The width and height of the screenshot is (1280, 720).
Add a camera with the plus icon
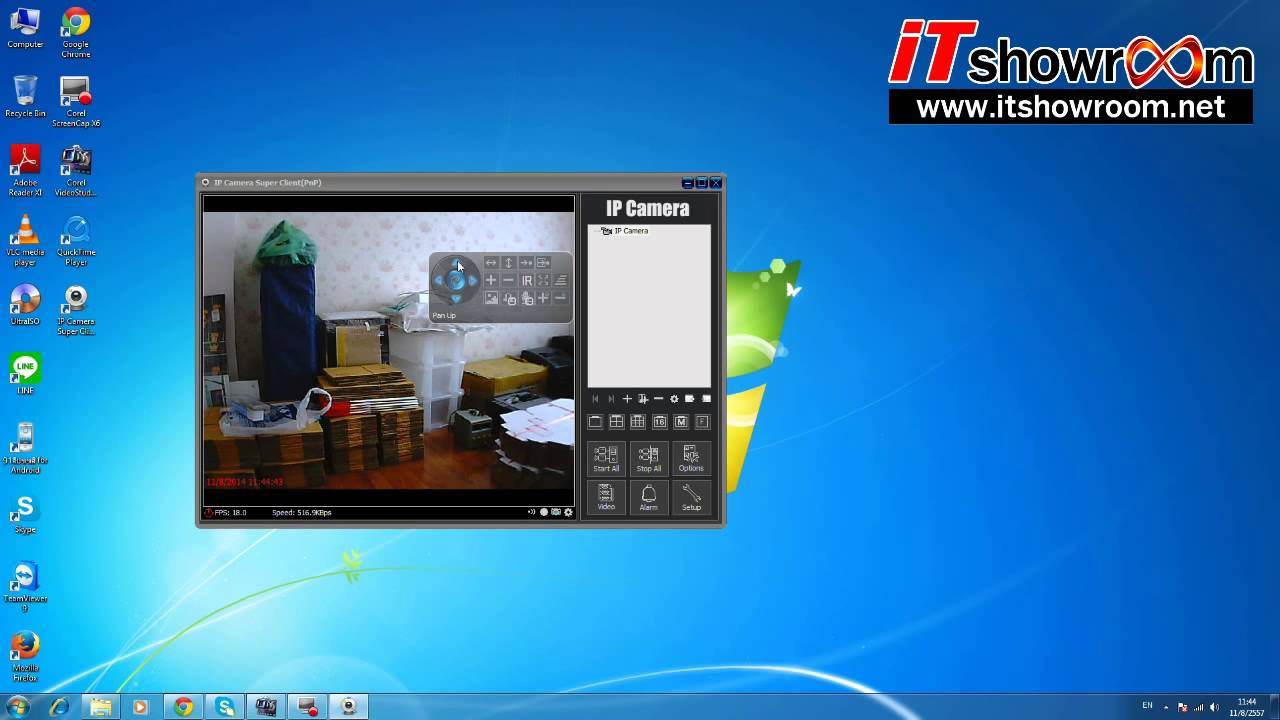(627, 399)
